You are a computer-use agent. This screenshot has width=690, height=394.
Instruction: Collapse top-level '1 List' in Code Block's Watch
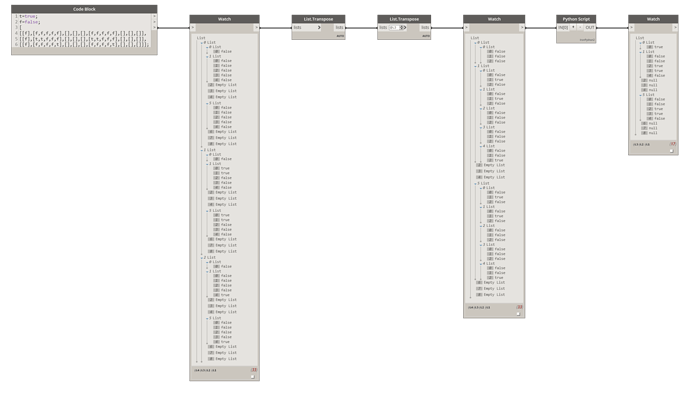pos(202,150)
